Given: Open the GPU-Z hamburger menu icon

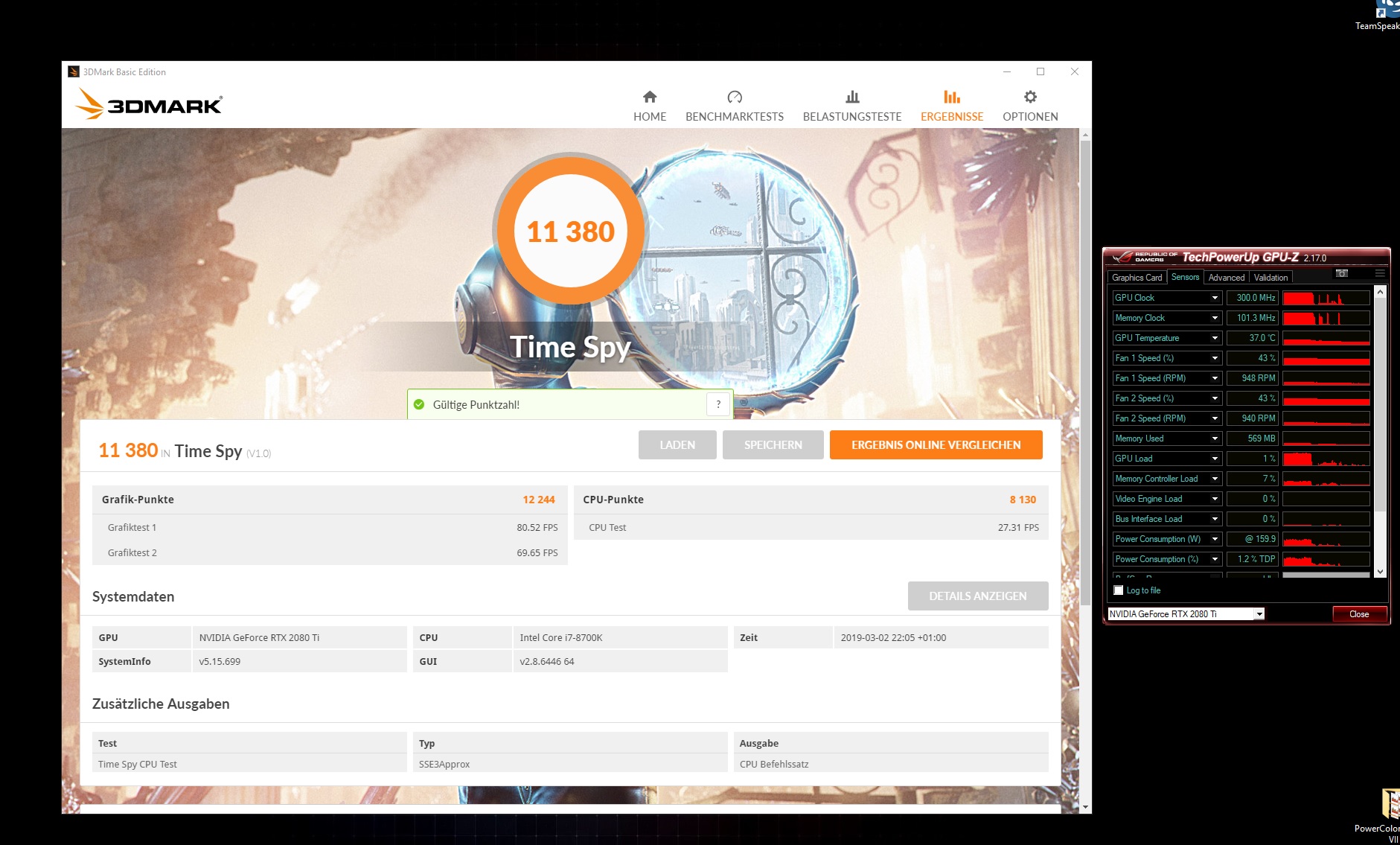Looking at the screenshot, I should point(1380,273).
